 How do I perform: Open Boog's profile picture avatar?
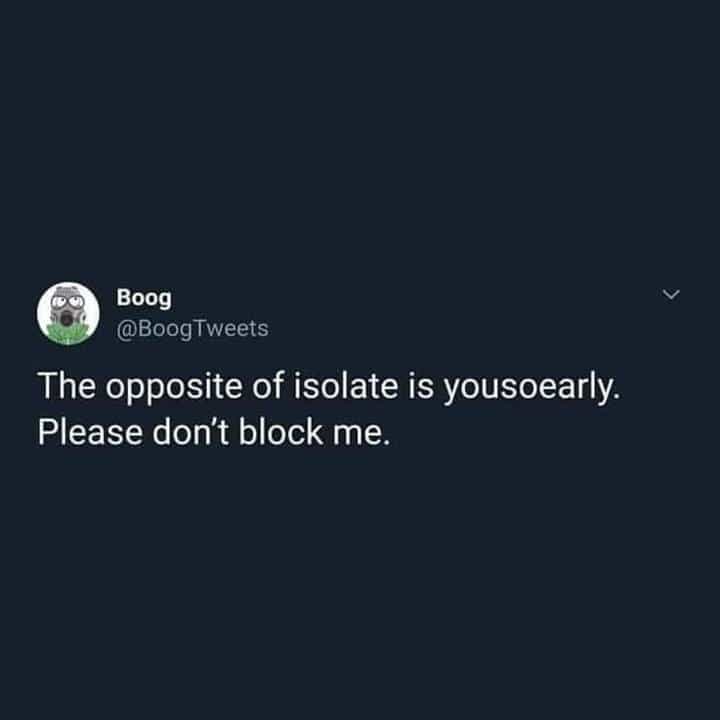pyautogui.click(x=67, y=314)
